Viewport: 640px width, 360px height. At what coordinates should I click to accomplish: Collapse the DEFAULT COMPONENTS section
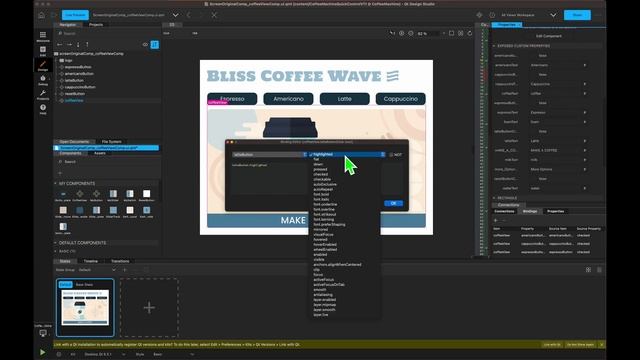[56, 243]
